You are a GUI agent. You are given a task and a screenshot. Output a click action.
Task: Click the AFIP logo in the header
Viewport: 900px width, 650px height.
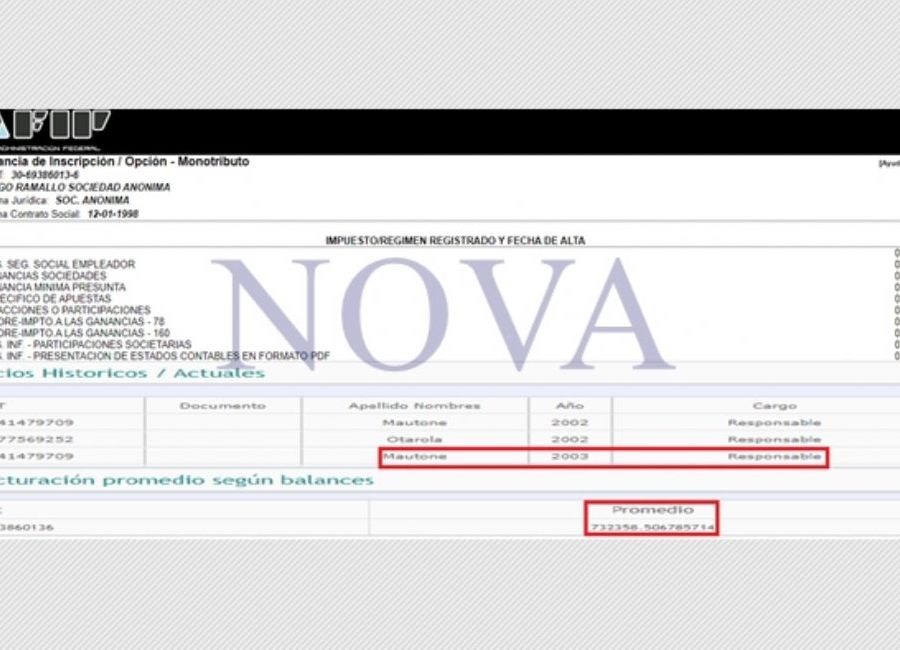(x=55, y=127)
